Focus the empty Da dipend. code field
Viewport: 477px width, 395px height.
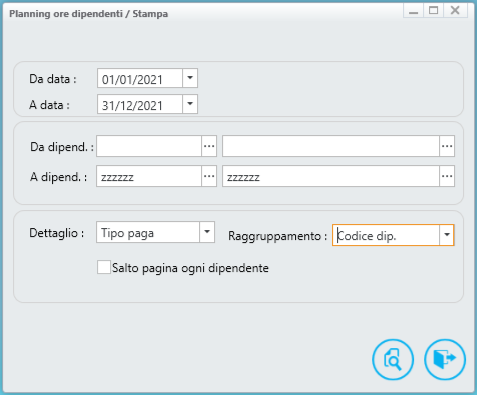coord(149,146)
